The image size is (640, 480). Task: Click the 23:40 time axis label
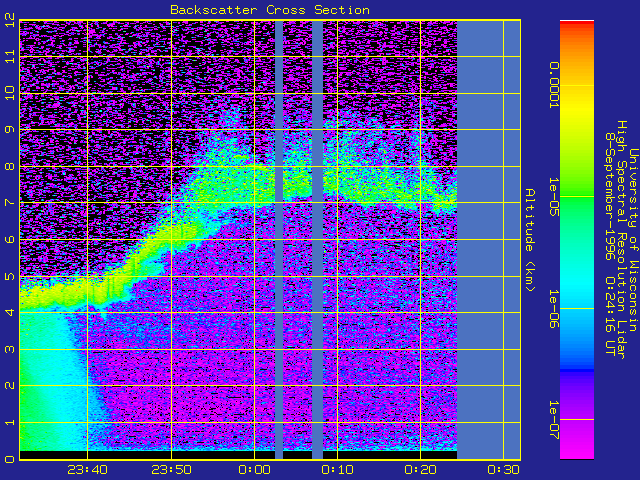point(87,470)
